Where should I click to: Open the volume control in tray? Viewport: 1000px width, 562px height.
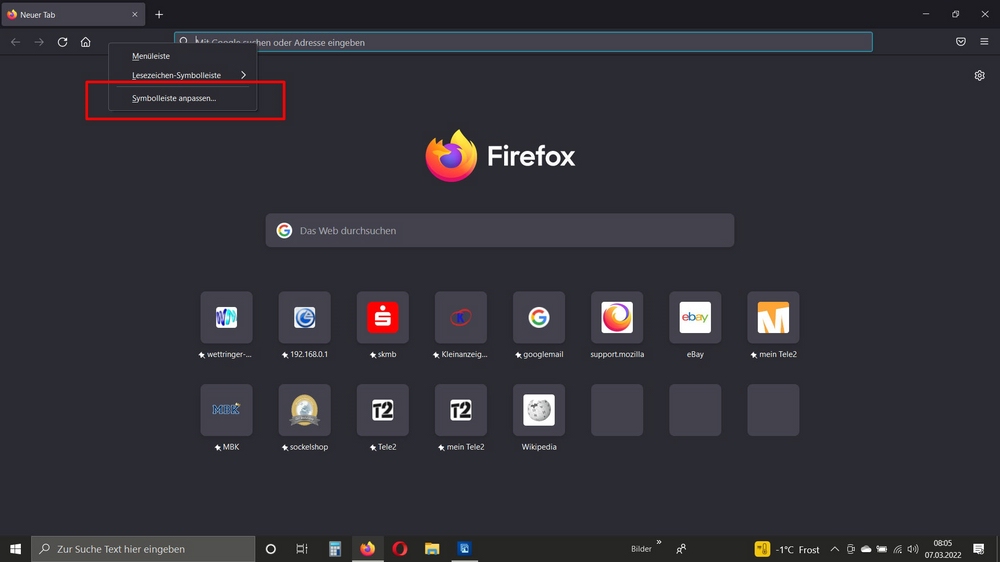(x=913, y=549)
